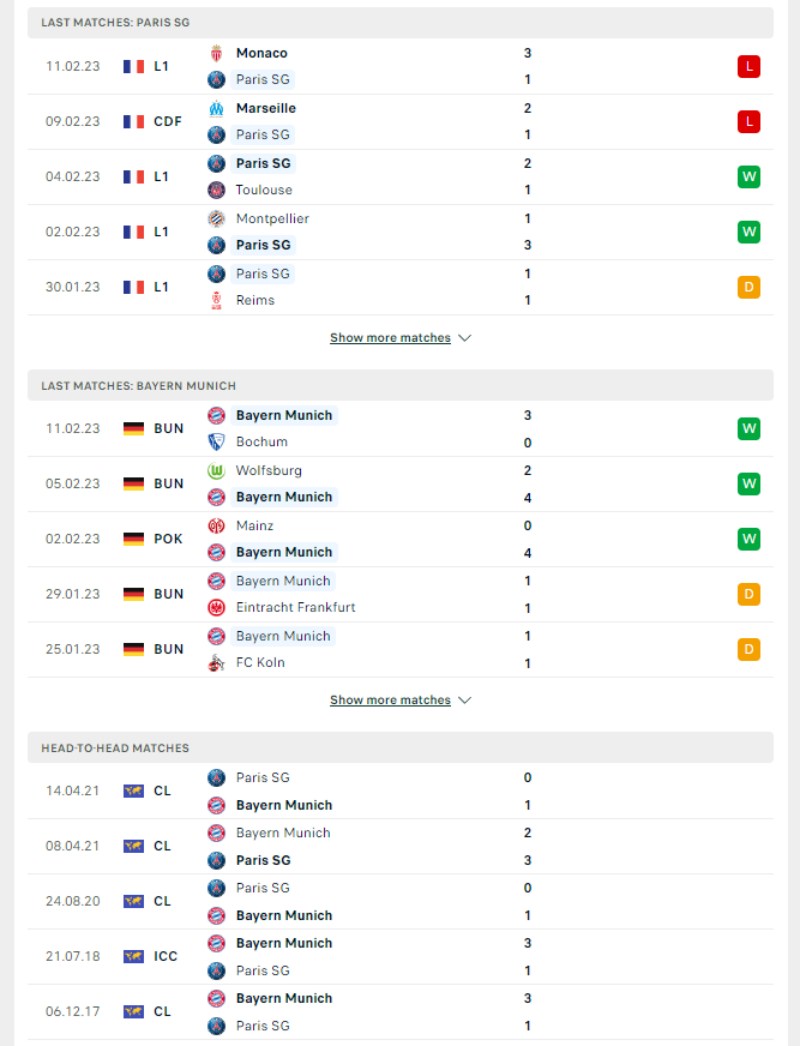Click the FC Koln club logo
The image size is (800, 1046).
click(x=216, y=662)
